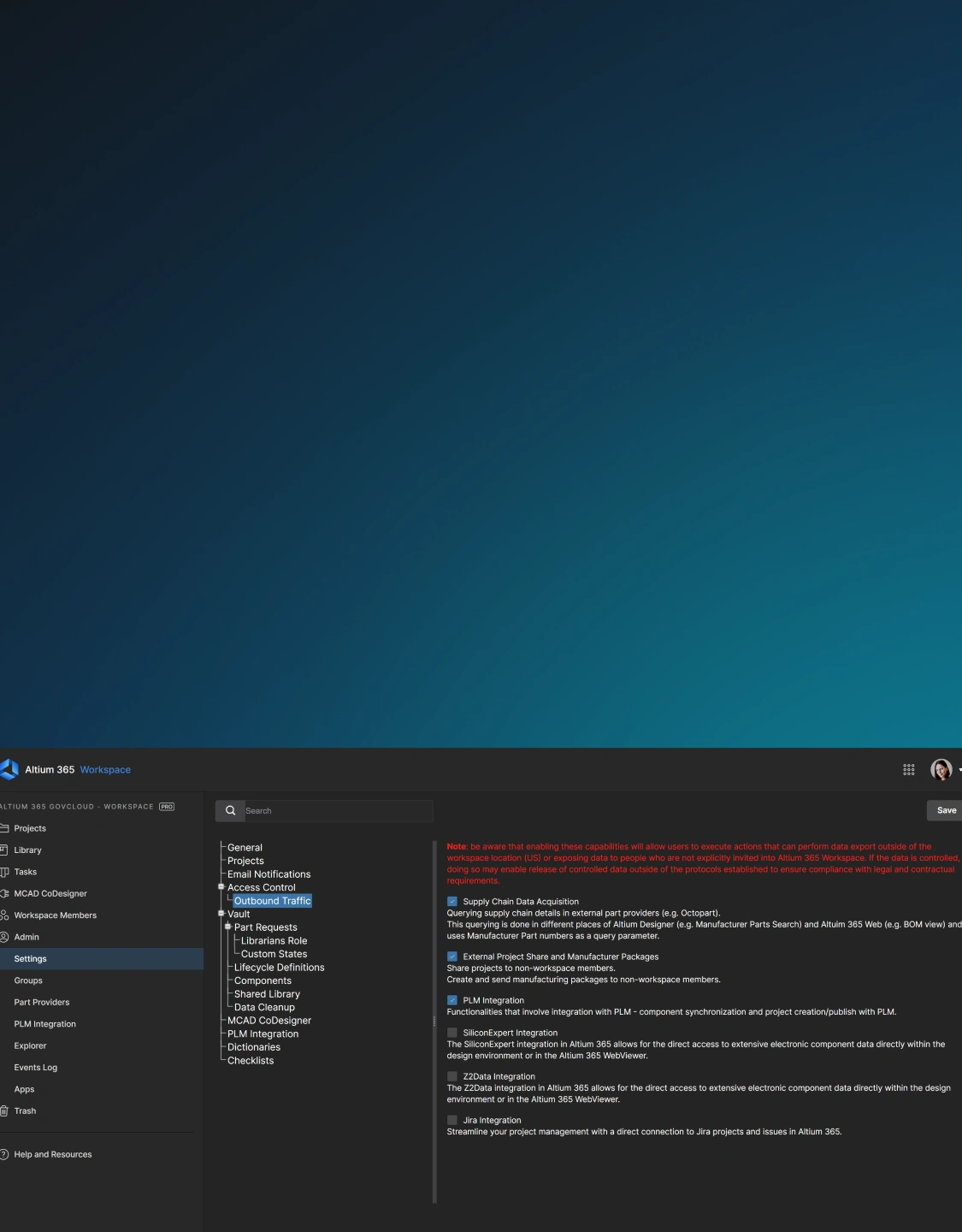Click the search magnifier icon
This screenshot has height=1232, width=962.
coord(230,810)
